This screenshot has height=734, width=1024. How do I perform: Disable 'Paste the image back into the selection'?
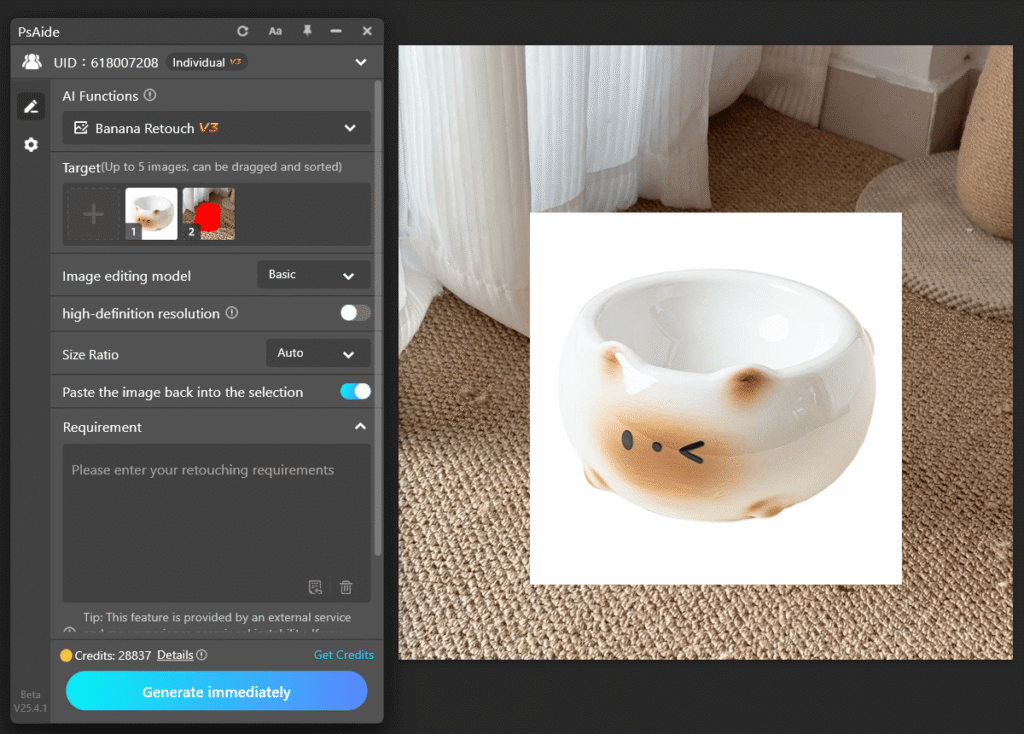pos(355,392)
